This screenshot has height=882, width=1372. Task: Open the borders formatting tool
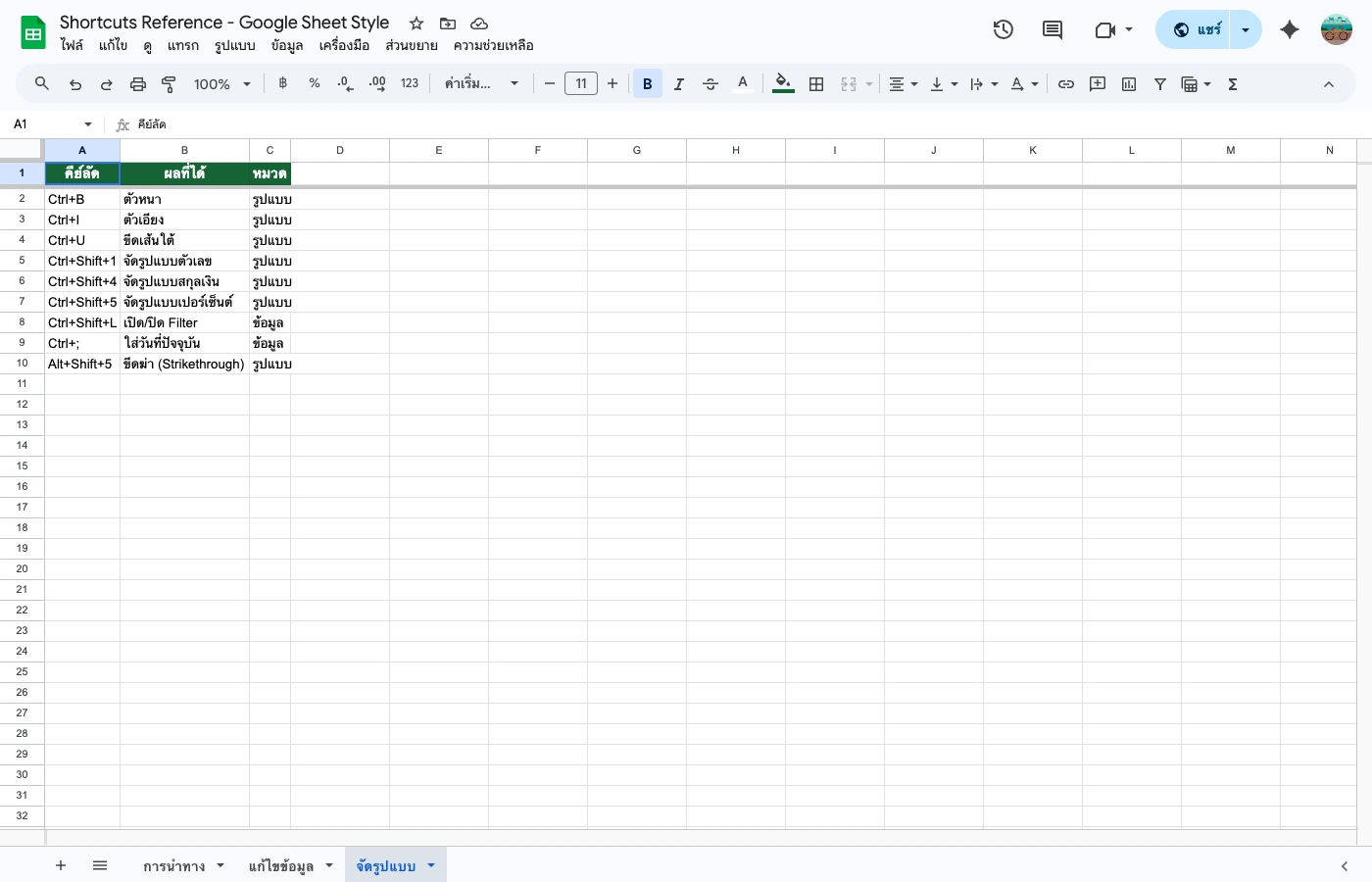(816, 83)
